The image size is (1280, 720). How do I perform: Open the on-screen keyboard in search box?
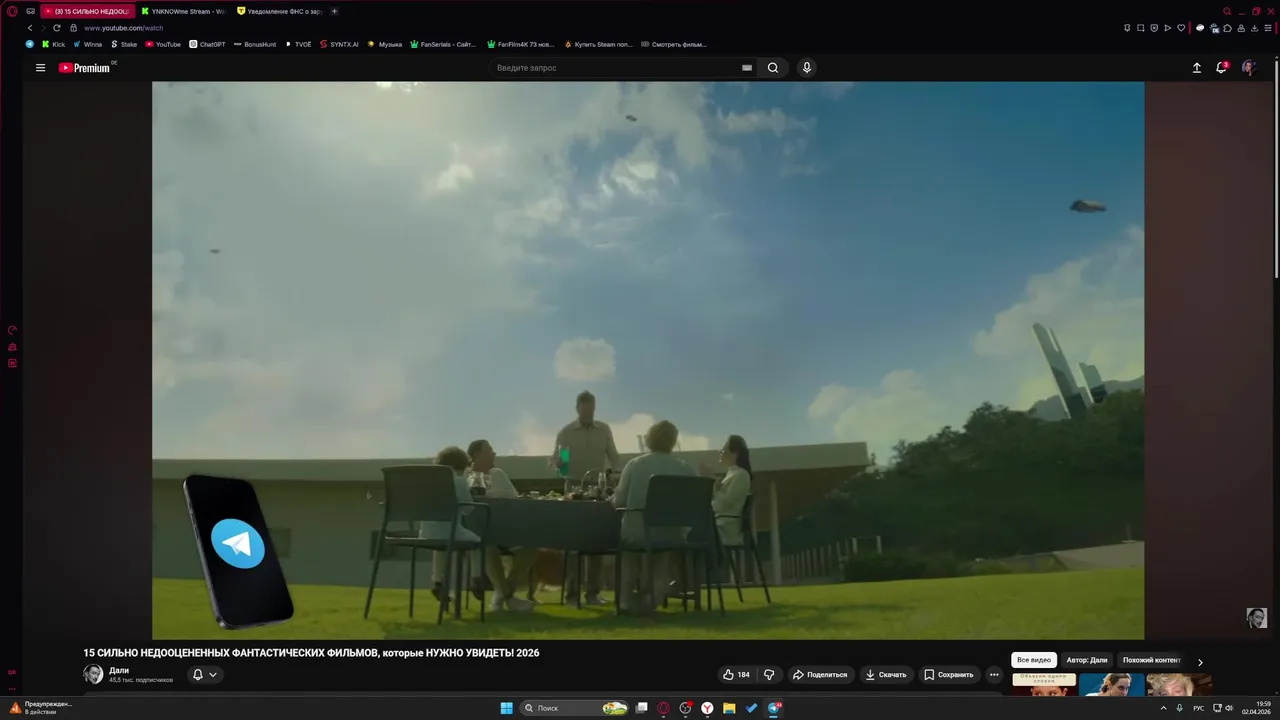tap(746, 68)
